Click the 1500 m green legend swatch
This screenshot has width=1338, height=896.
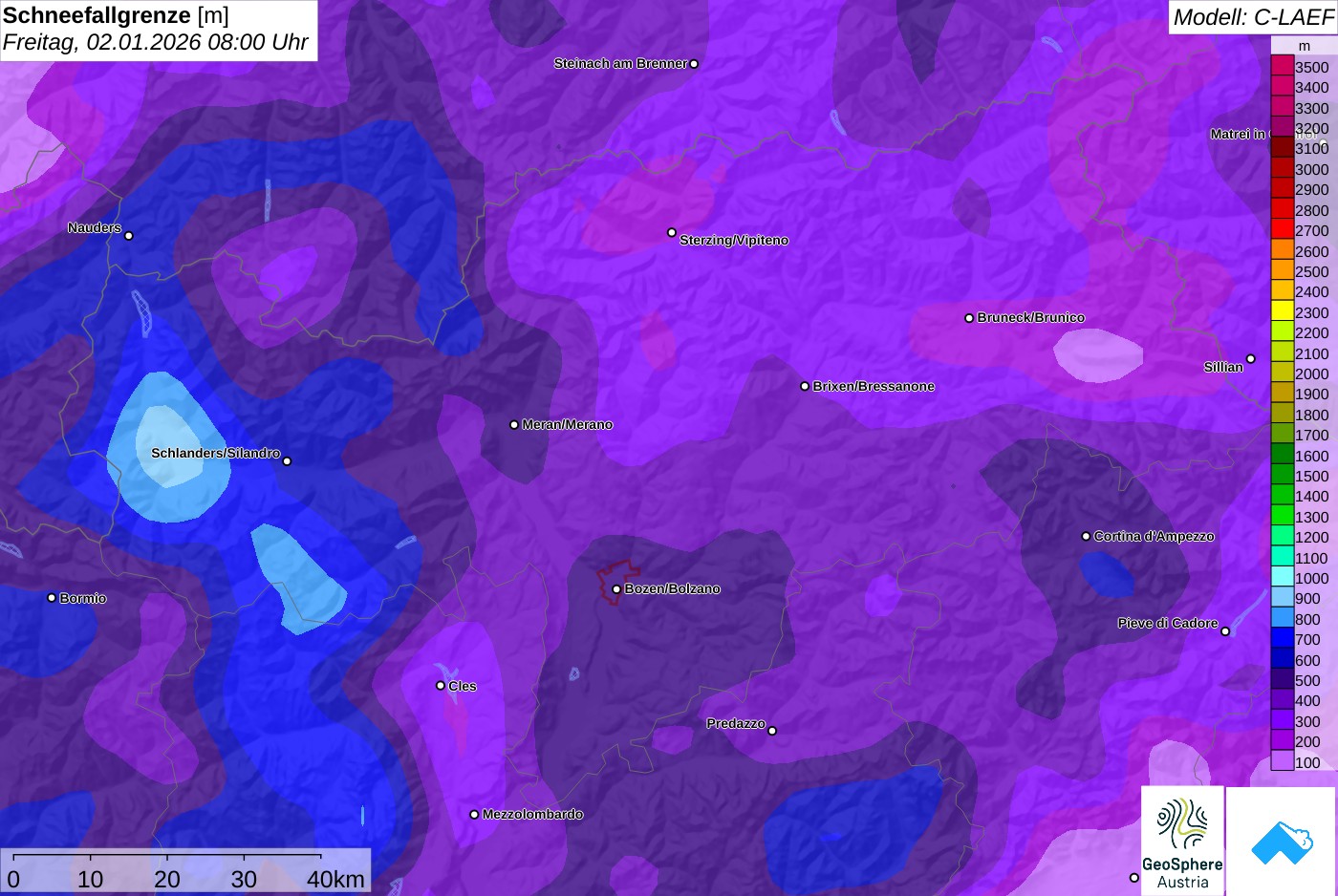[1282, 475]
